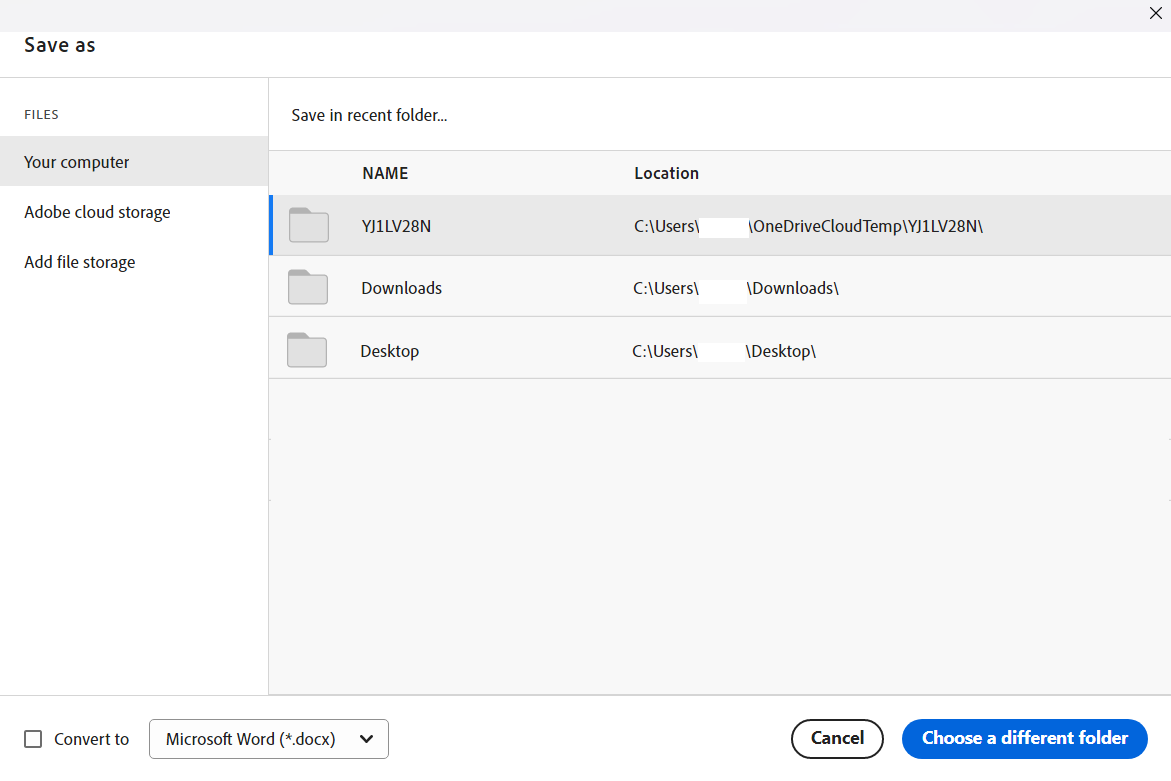Close the Save as dialog with X
Image resolution: width=1171 pixels, height=781 pixels.
point(1156,14)
